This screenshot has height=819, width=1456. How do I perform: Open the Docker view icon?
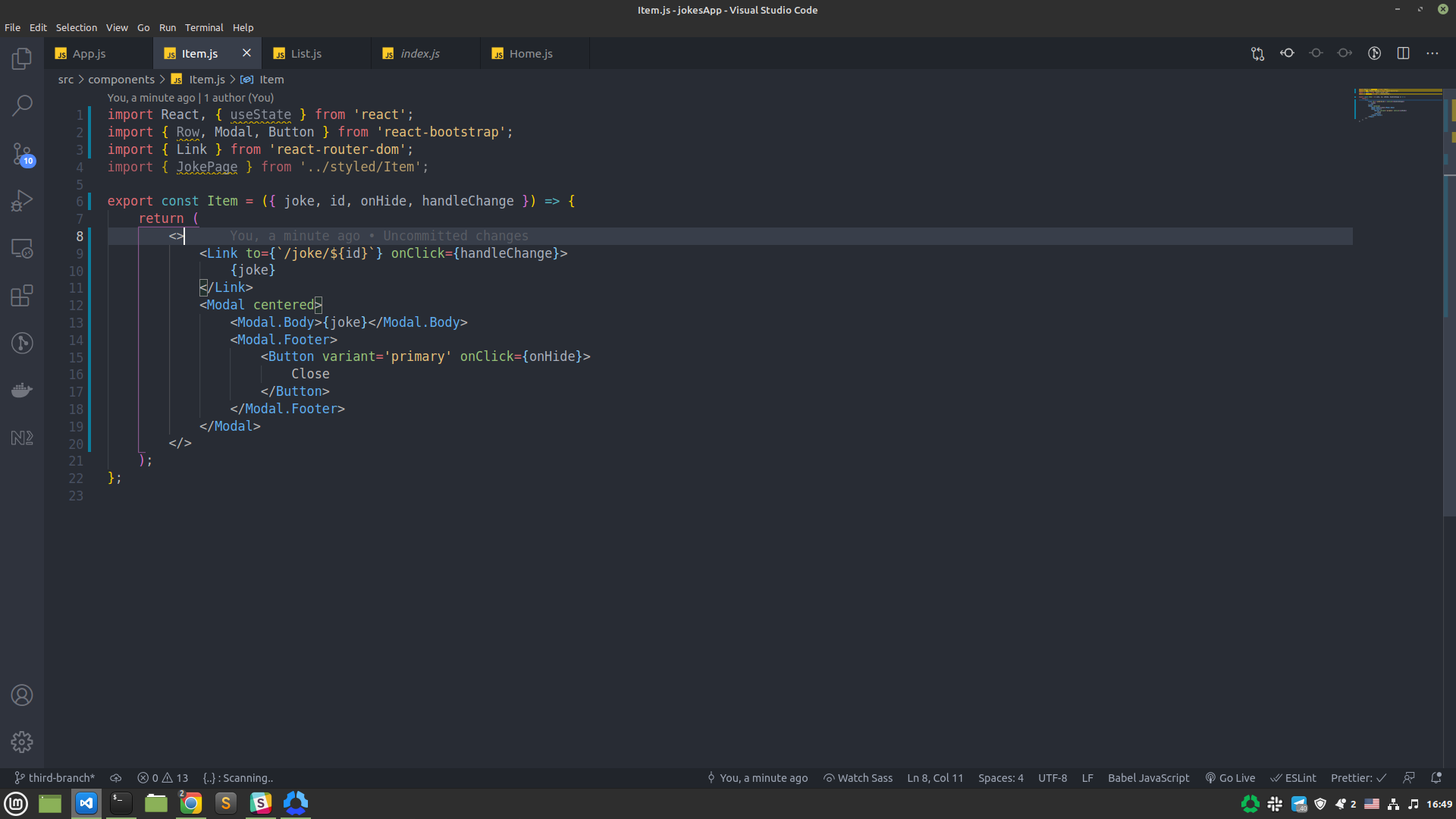click(x=22, y=391)
